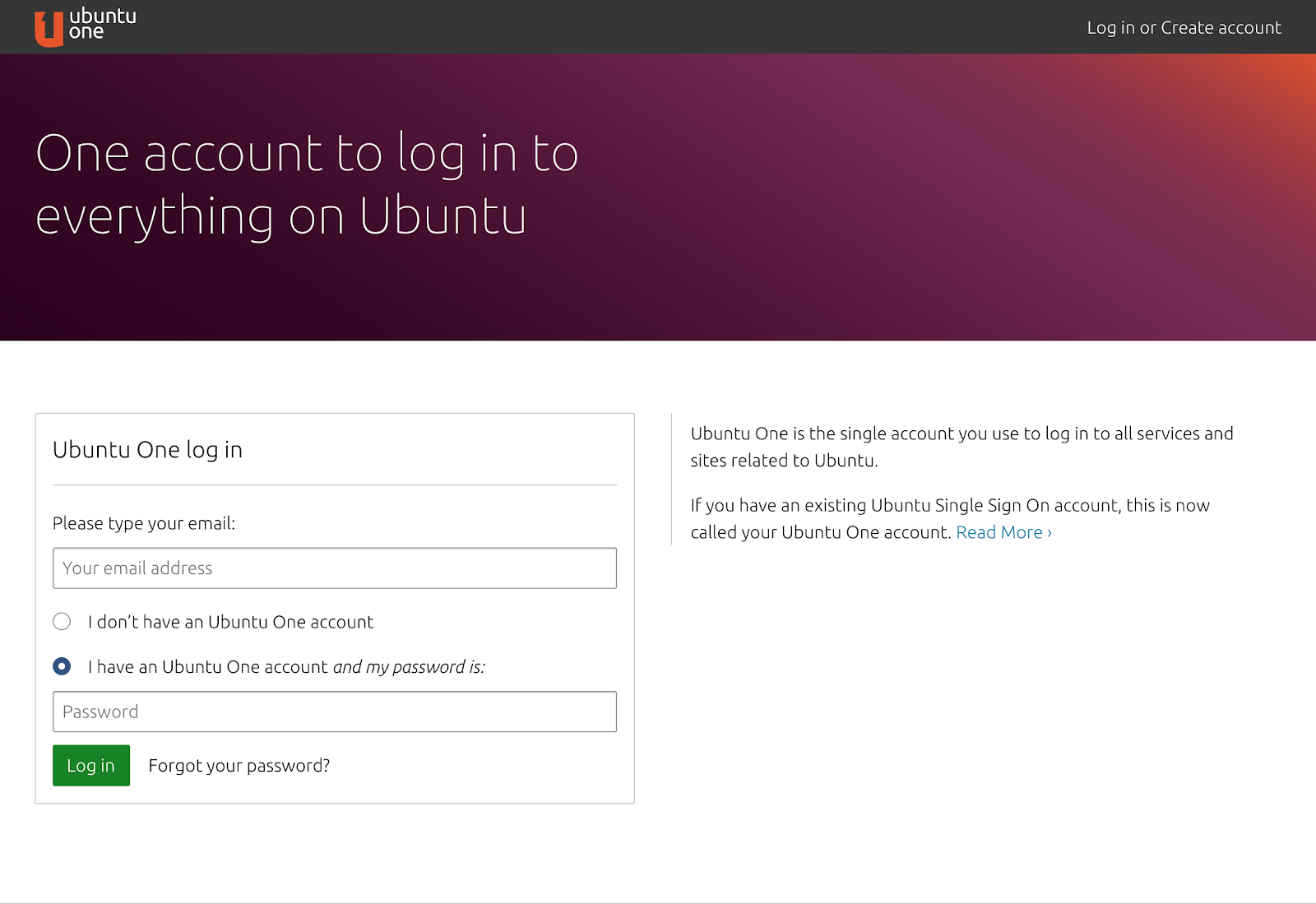Open Log in or Create account menu
1316x904 pixels.
pyautogui.click(x=1184, y=28)
